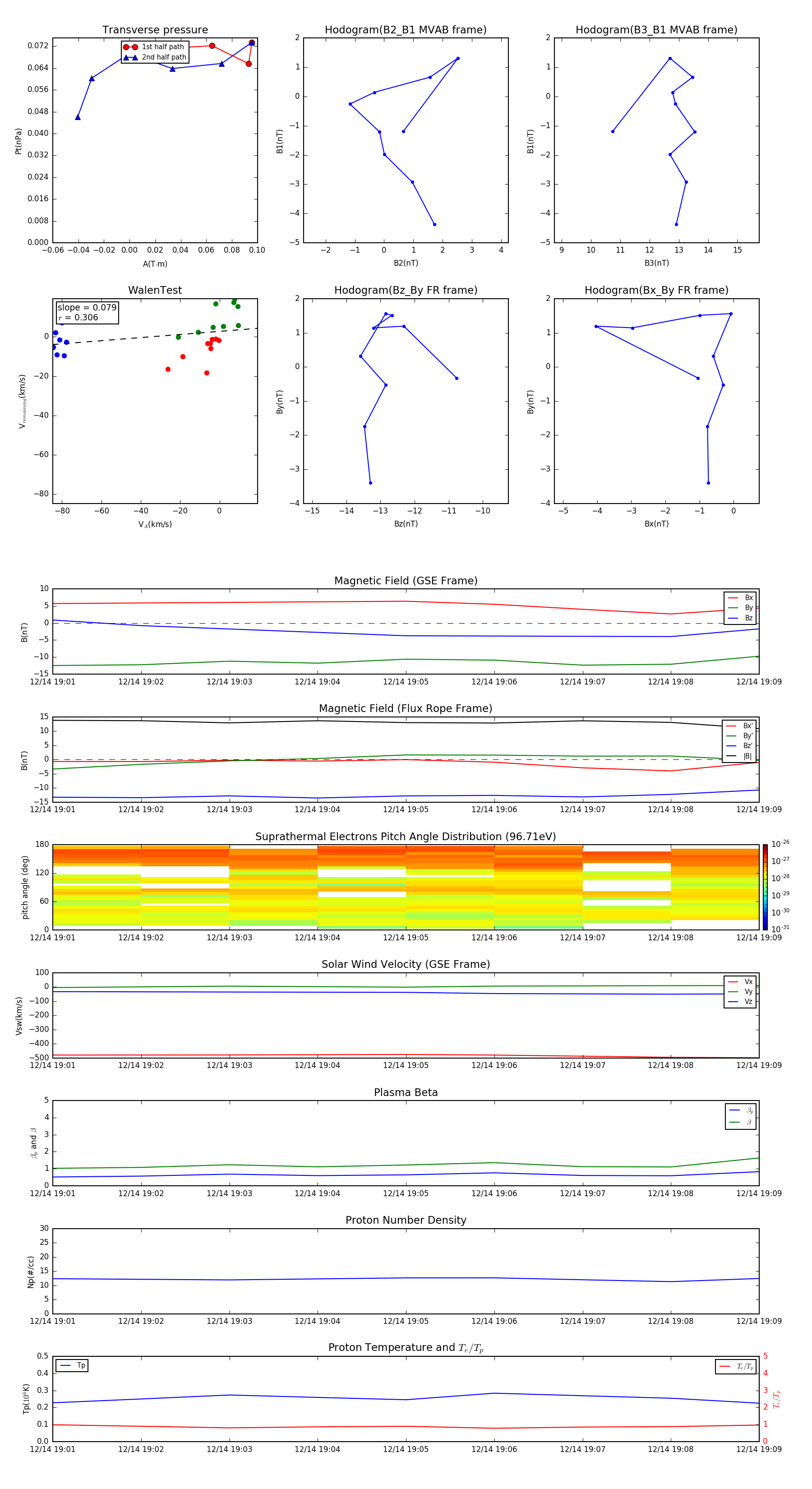Select Bx' in the Flux Rope legend
The height and width of the screenshot is (1489, 812).
pyautogui.click(x=740, y=726)
